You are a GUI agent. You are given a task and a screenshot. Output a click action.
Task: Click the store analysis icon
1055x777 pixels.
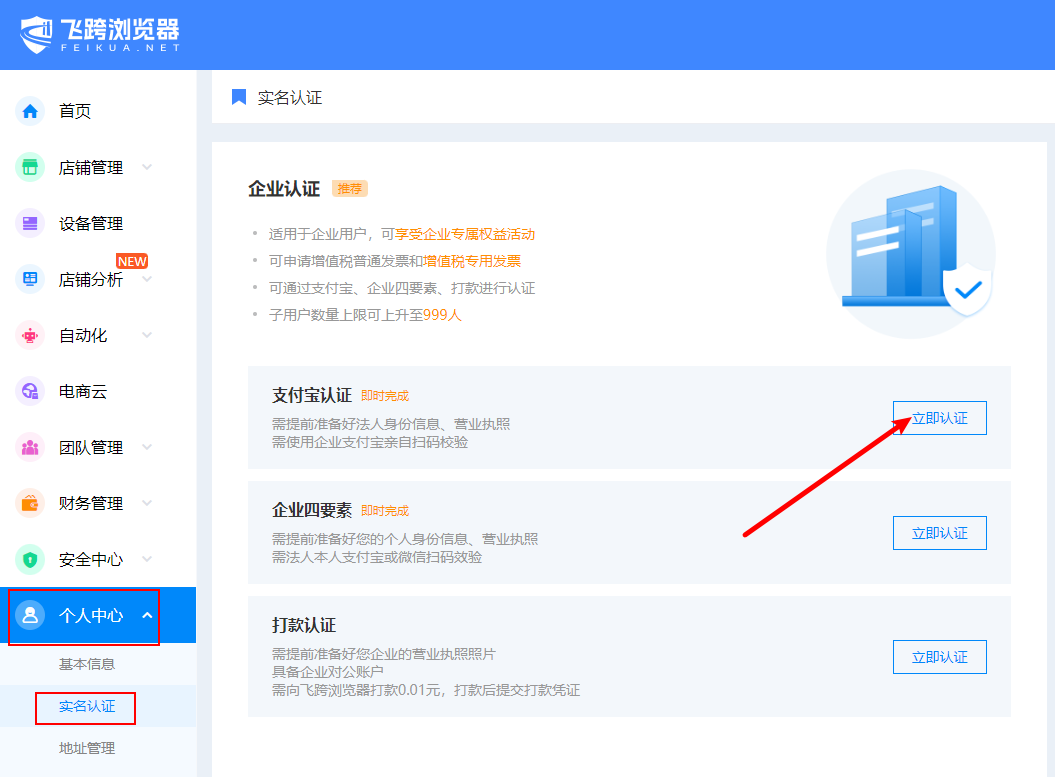[x=30, y=279]
